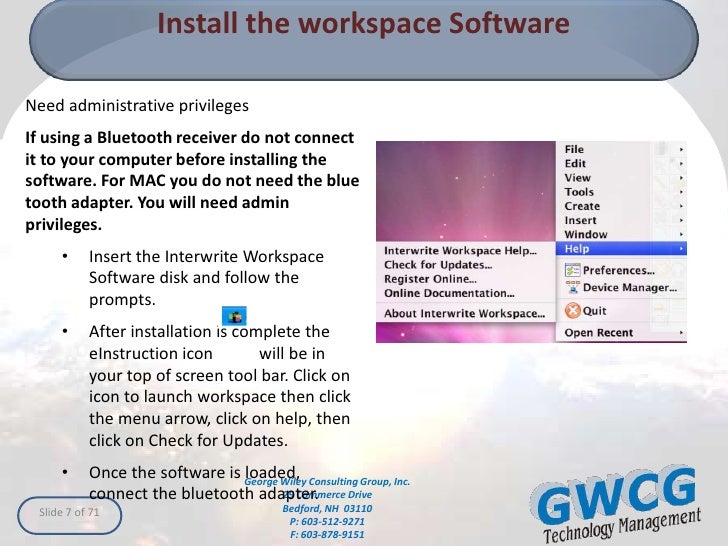Open the Edit menu entry
Viewport: 728px width, 546px height.
[621, 163]
